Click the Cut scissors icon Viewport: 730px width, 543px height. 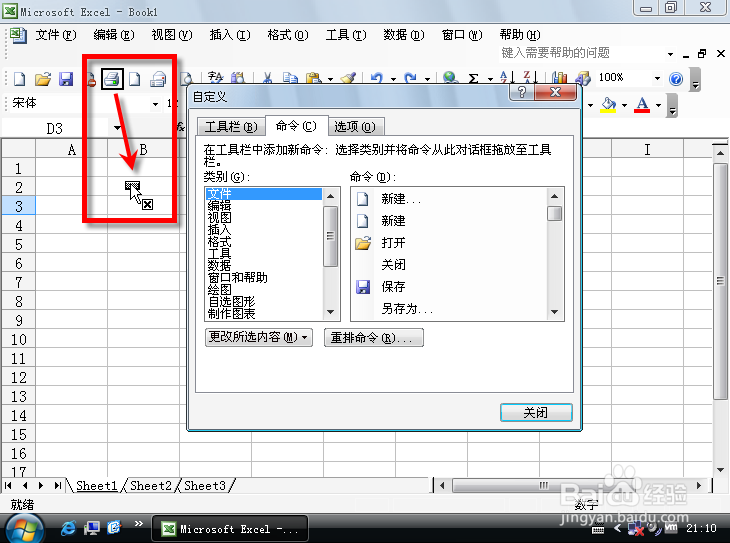(267, 78)
